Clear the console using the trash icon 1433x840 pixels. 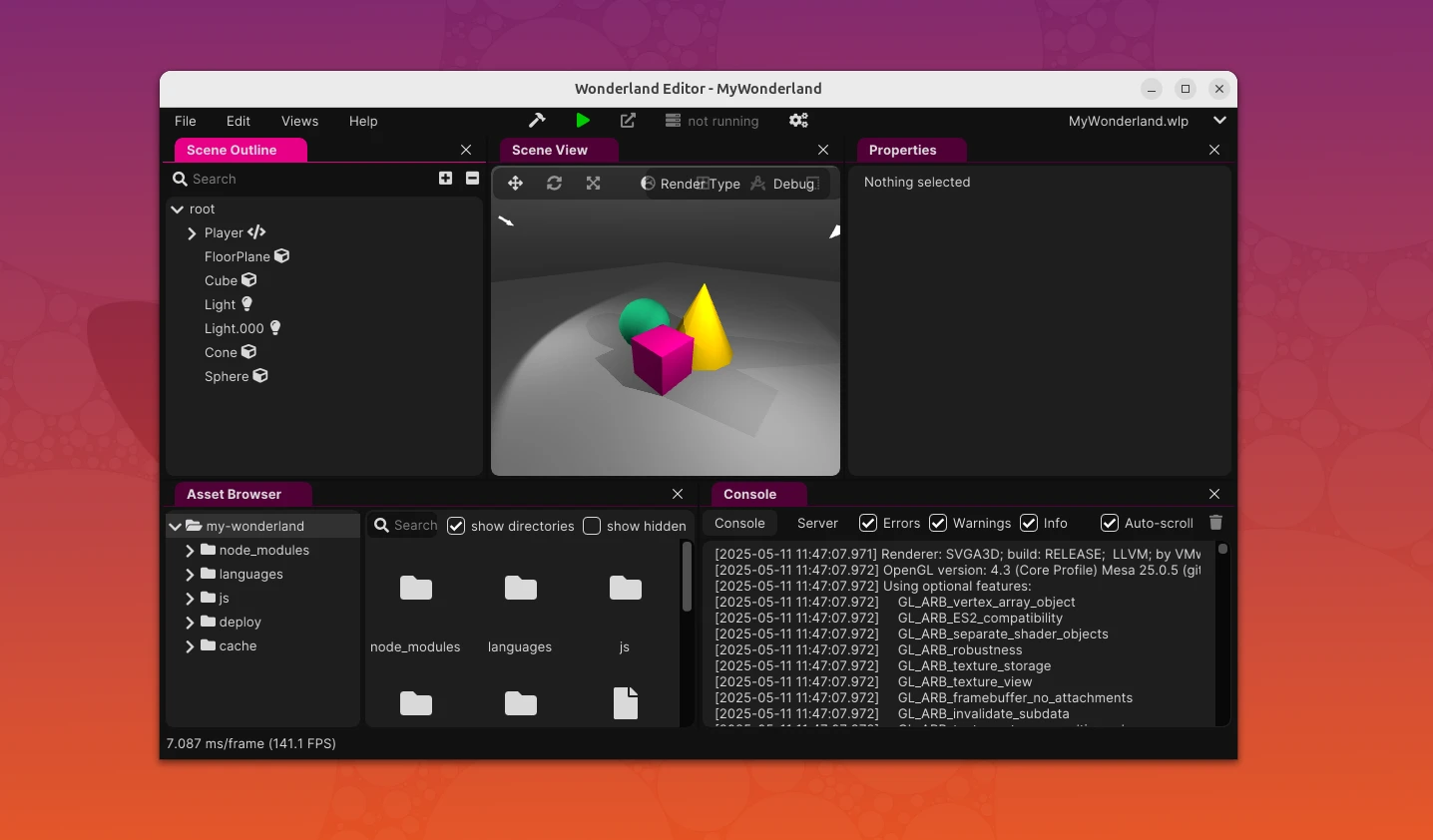click(x=1215, y=522)
